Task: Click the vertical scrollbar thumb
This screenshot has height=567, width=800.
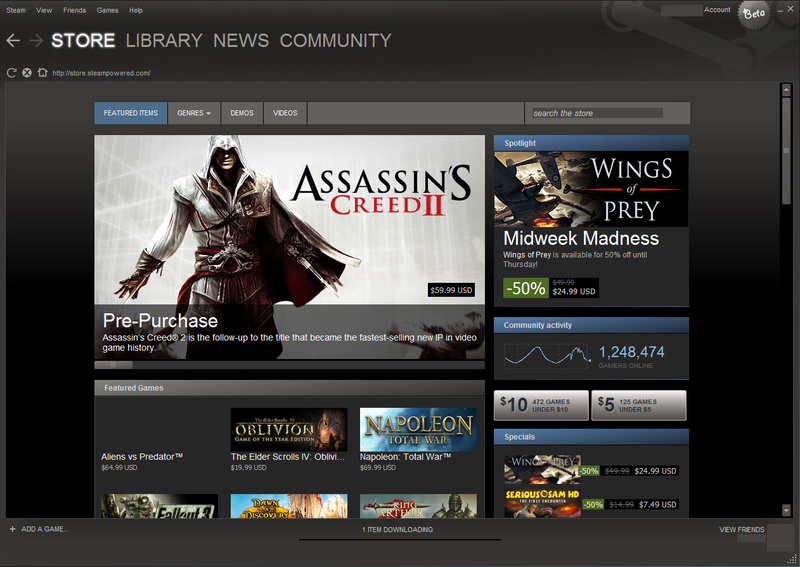Action: (x=786, y=151)
